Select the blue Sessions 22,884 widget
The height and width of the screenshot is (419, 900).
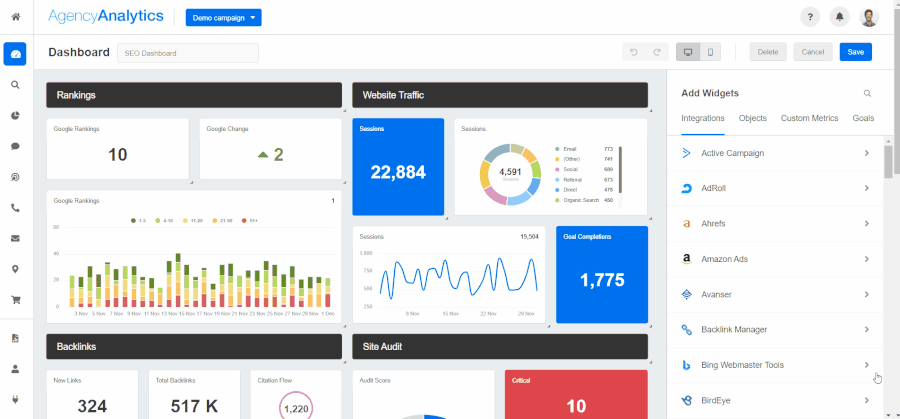398,167
